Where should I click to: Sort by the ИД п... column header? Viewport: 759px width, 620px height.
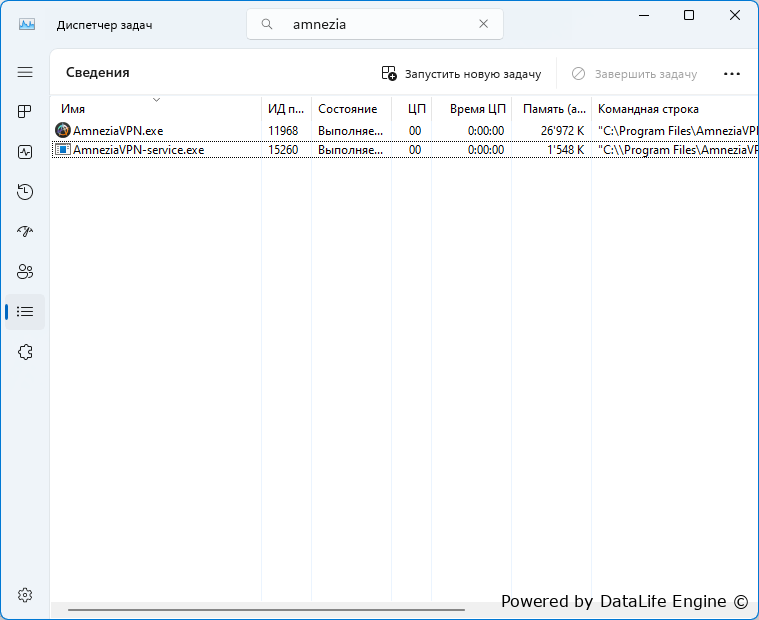[x=286, y=109]
